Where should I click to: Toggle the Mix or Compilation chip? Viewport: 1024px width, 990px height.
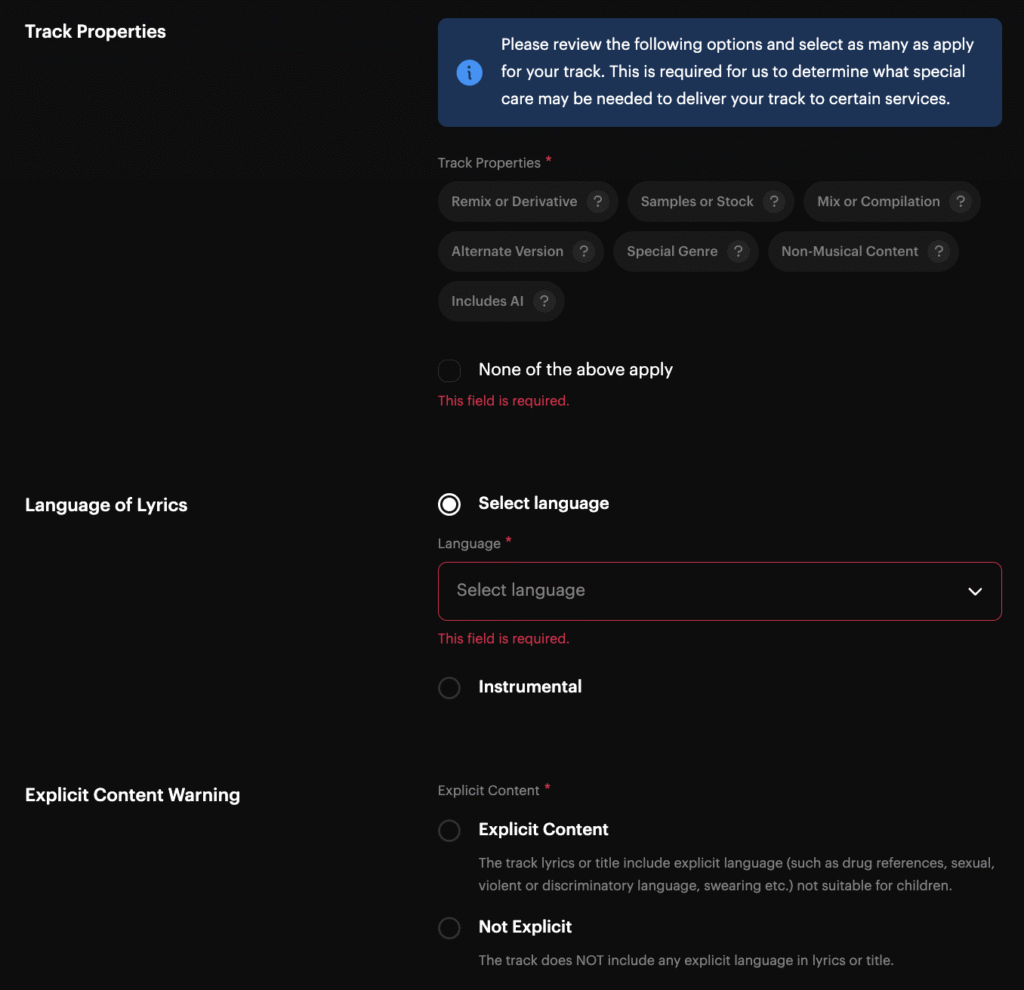[878, 201]
